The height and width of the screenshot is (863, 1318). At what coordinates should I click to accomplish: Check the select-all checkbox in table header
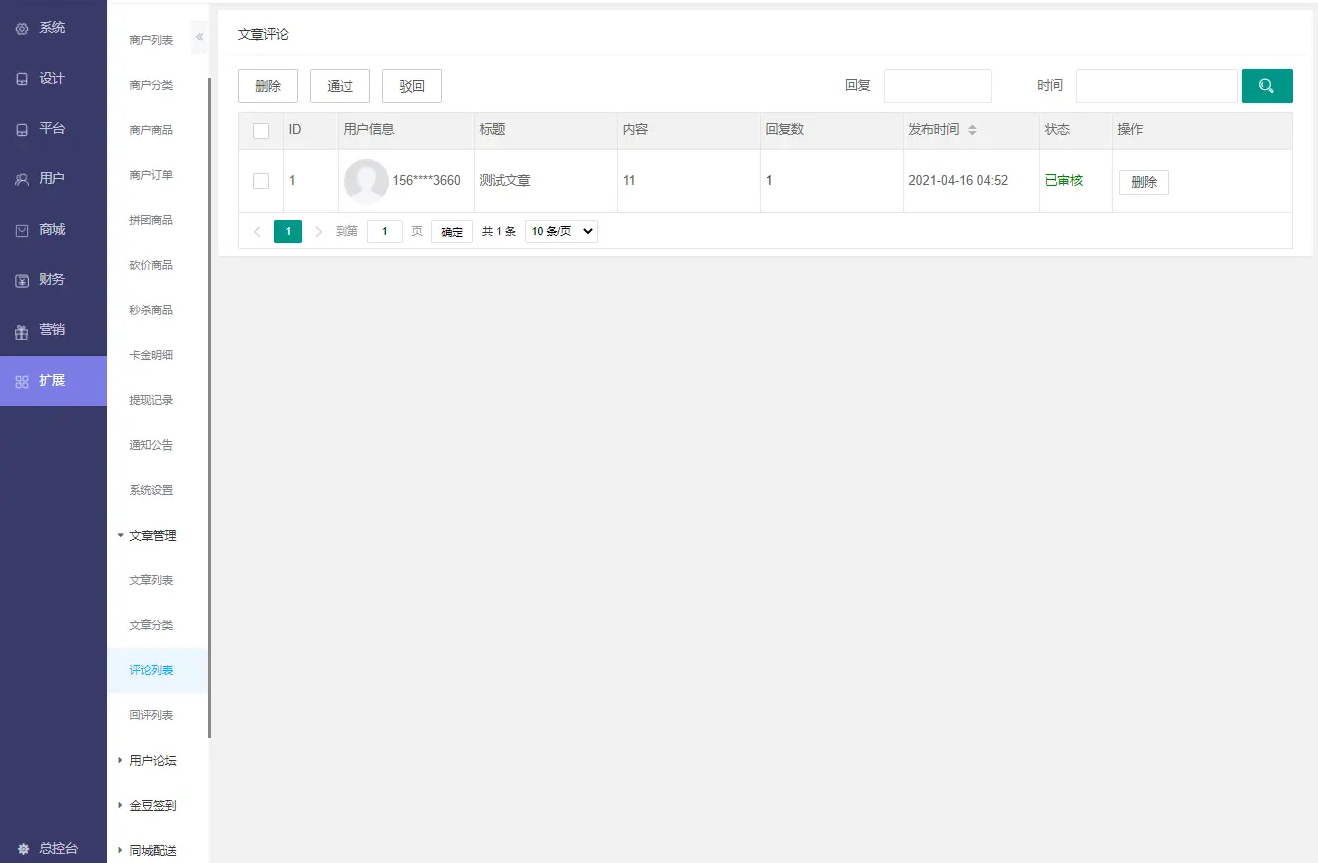[x=261, y=131]
